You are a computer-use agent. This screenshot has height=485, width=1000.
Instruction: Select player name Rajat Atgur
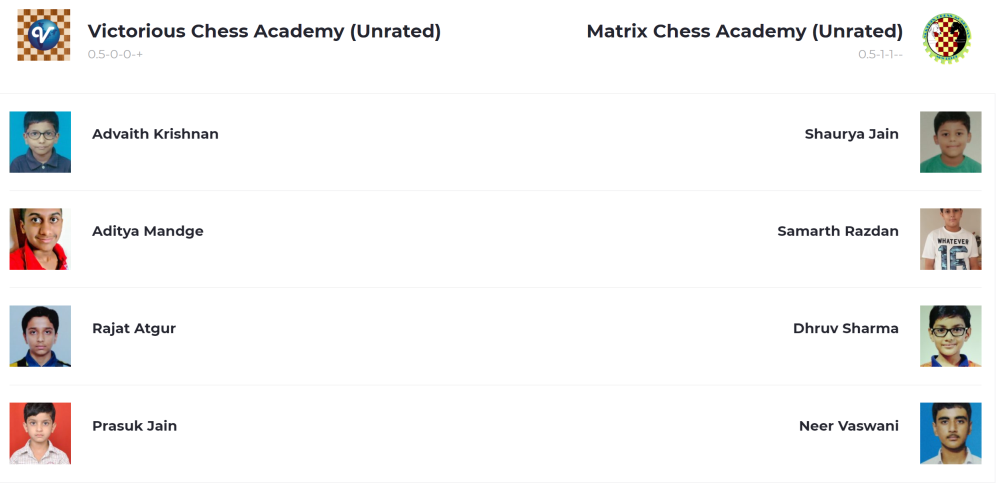(134, 328)
